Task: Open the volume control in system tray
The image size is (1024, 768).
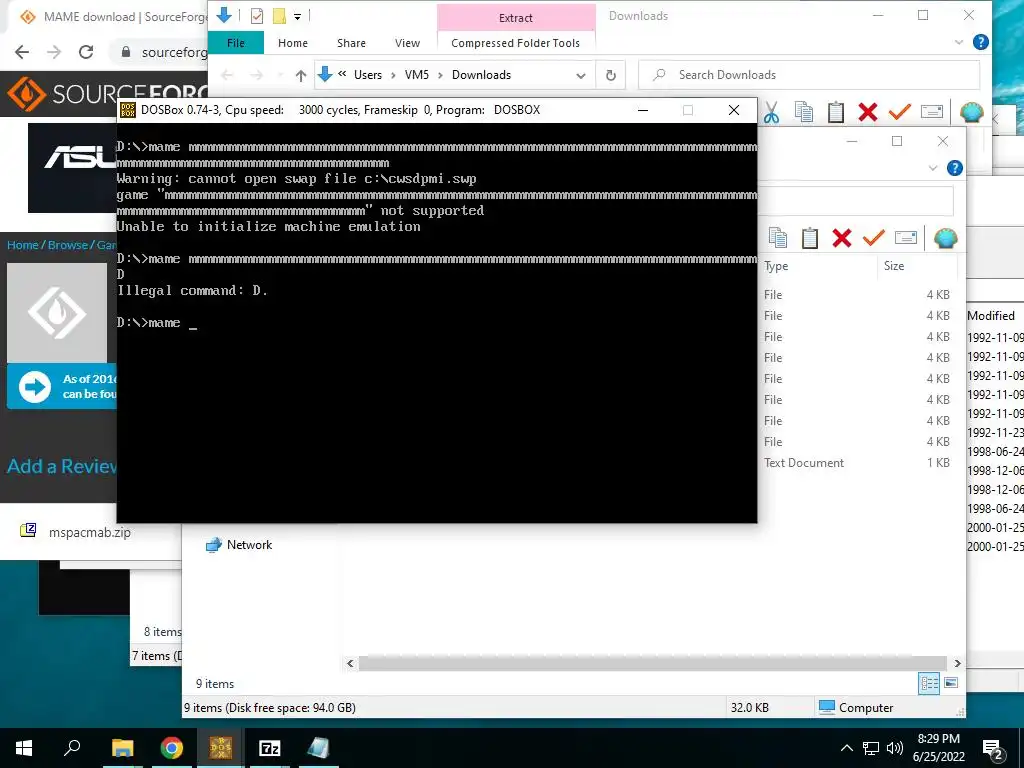Action: click(895, 748)
